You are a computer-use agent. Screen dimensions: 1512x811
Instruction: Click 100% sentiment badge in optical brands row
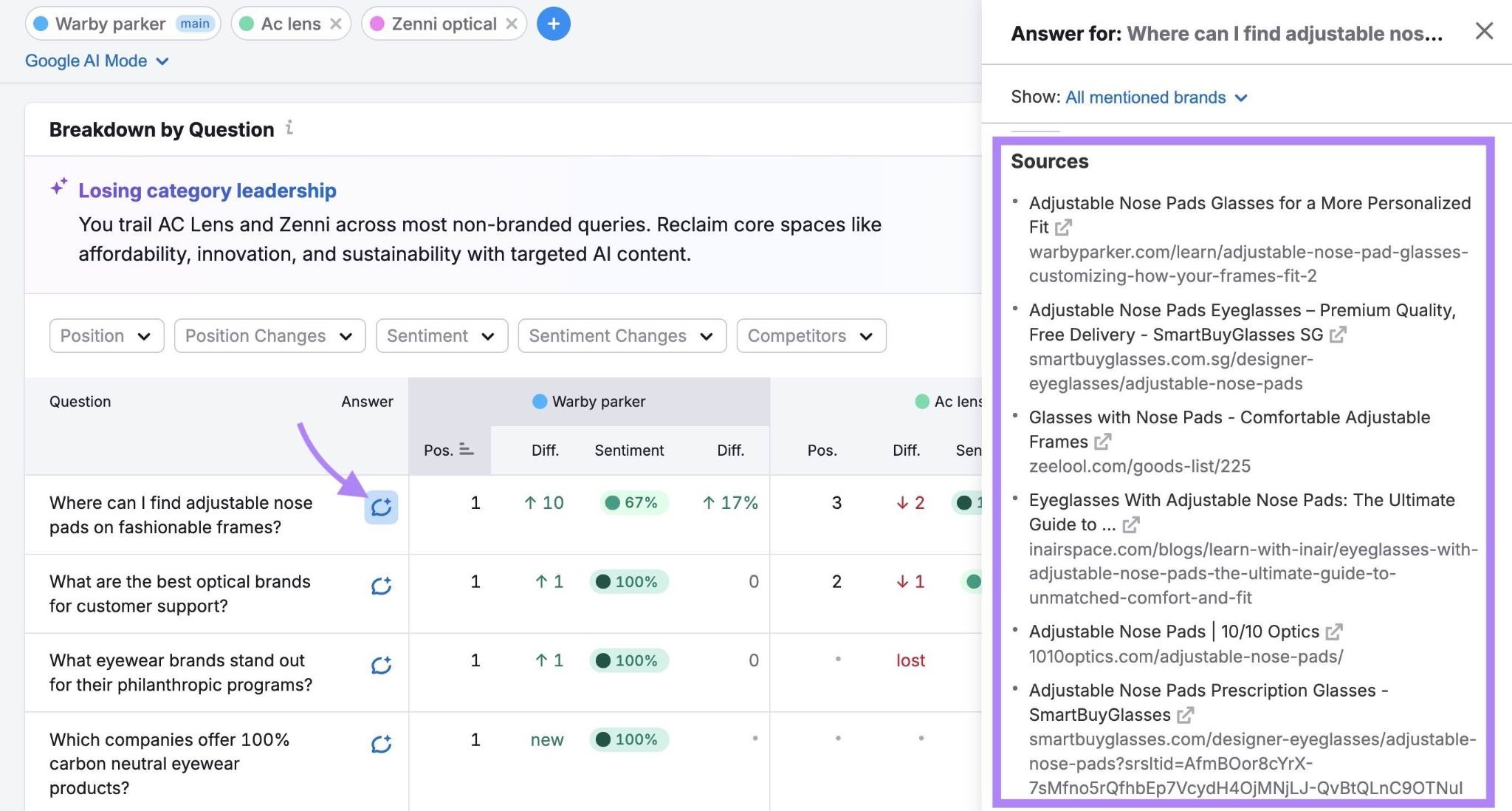(x=629, y=581)
